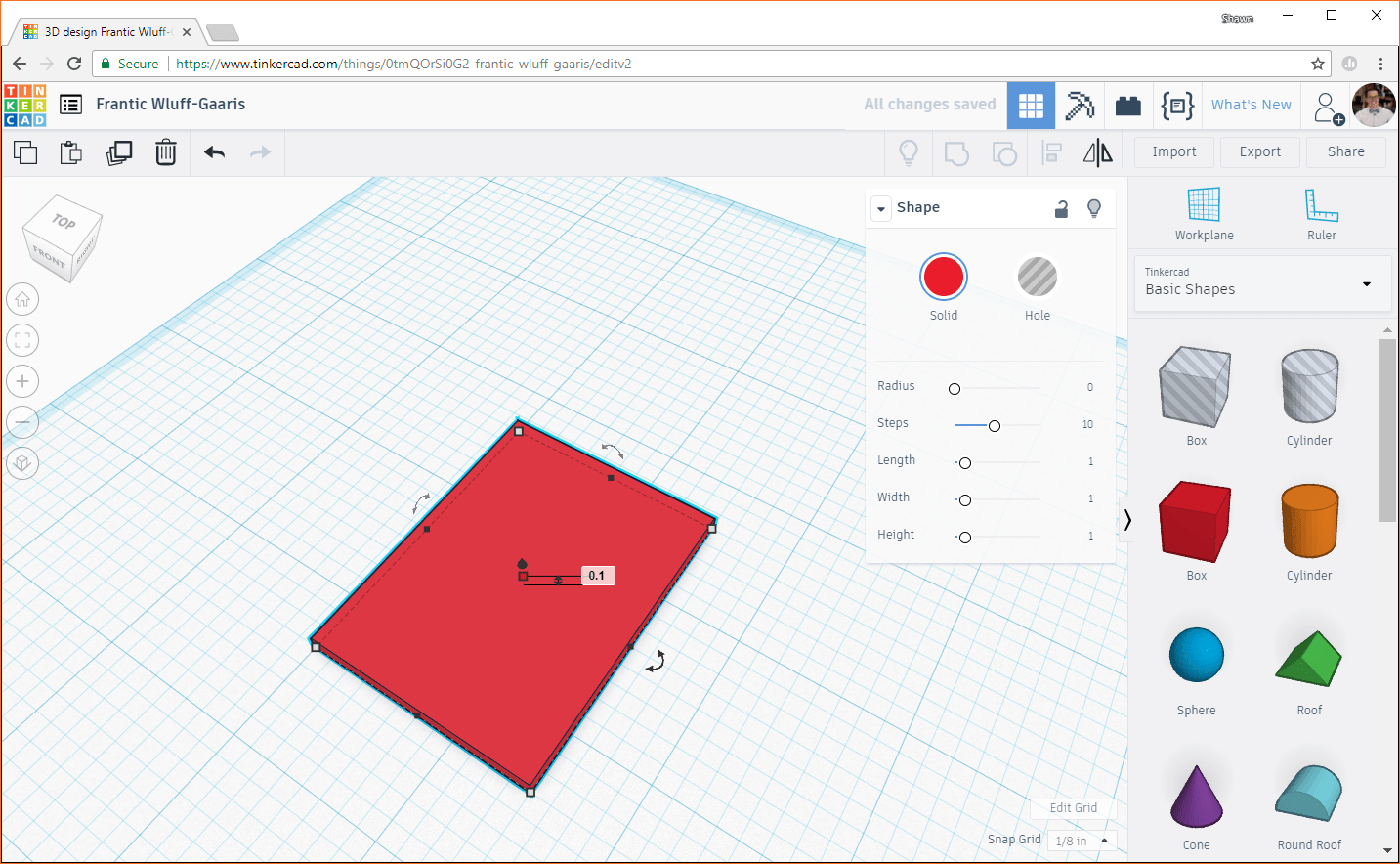The width and height of the screenshot is (1400, 864).
Task: Click the Export button
Action: click(1259, 151)
